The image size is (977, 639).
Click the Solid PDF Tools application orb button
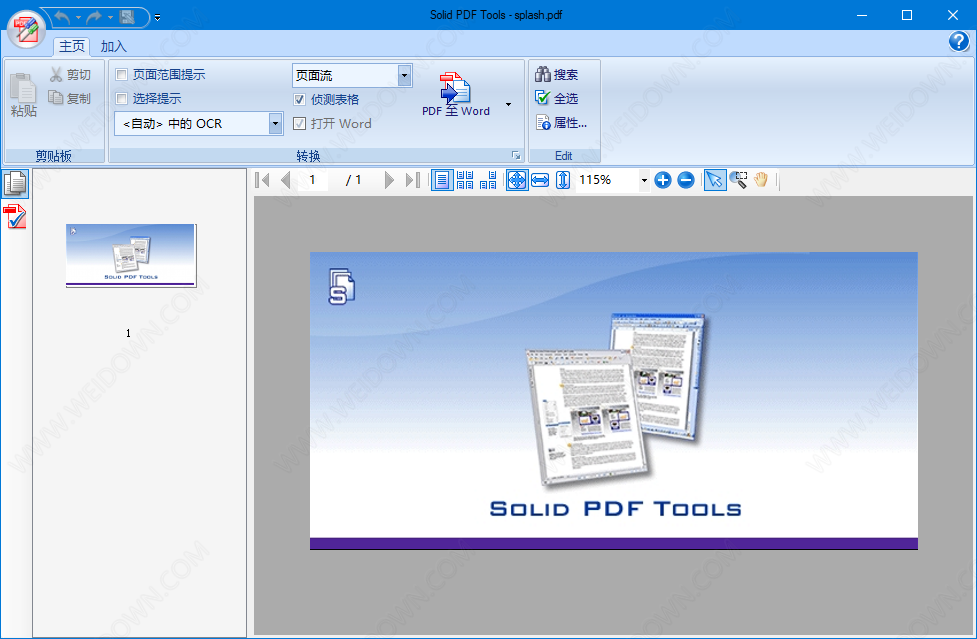point(26,29)
